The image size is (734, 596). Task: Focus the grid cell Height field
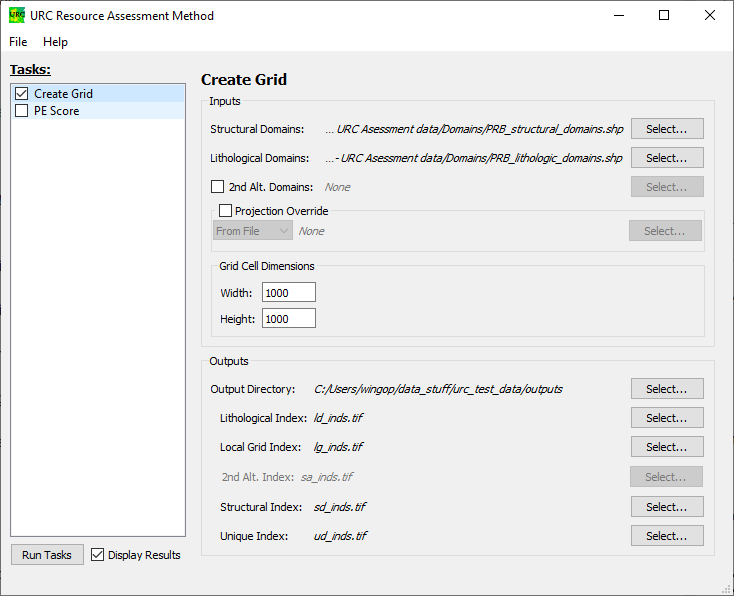pyautogui.click(x=289, y=319)
